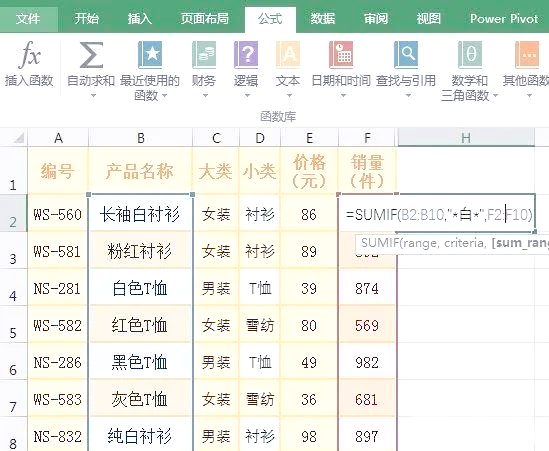Click the Insert Function fx icon
The height and width of the screenshot is (451, 549).
[x=29, y=55]
